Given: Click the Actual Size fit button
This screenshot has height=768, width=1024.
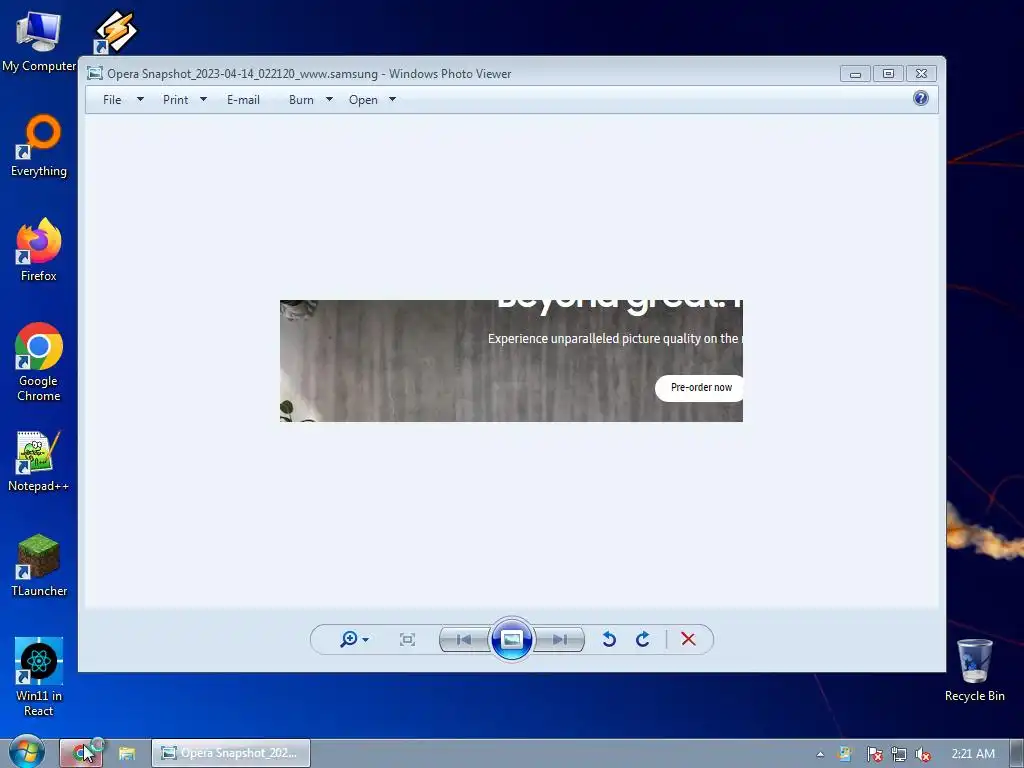Looking at the screenshot, I should [408, 639].
